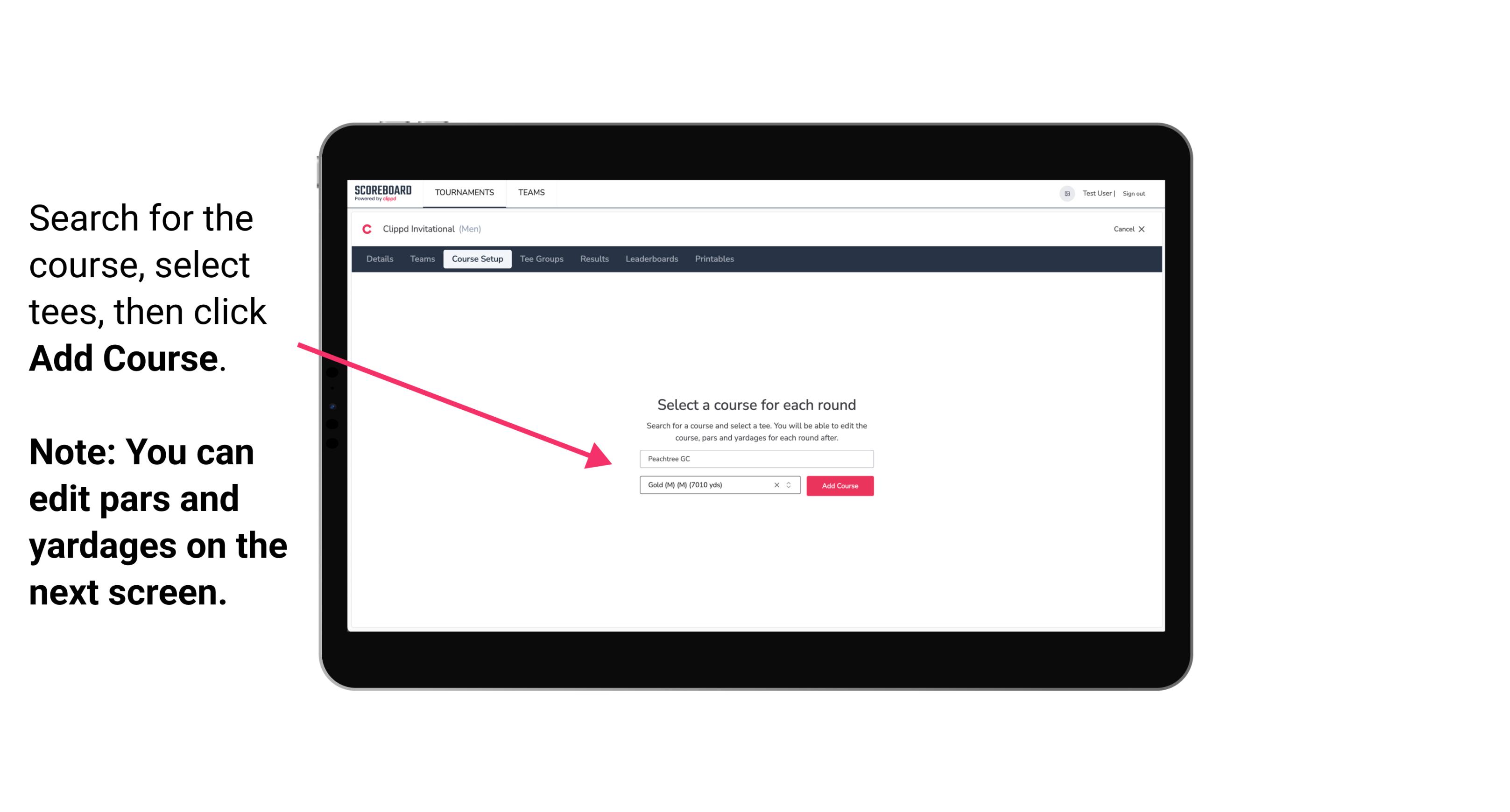Click the tee yardage stepper down arrow
The height and width of the screenshot is (812, 1510).
coord(790,488)
